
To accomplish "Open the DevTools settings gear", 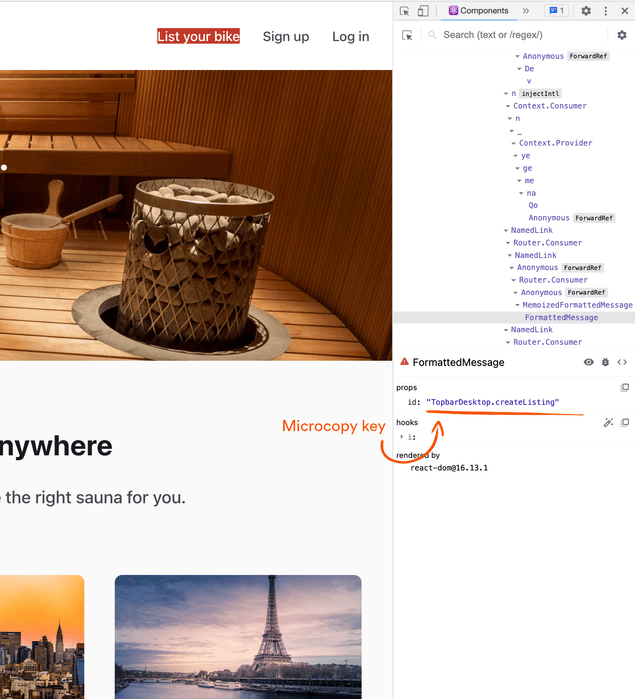I will [586, 11].
